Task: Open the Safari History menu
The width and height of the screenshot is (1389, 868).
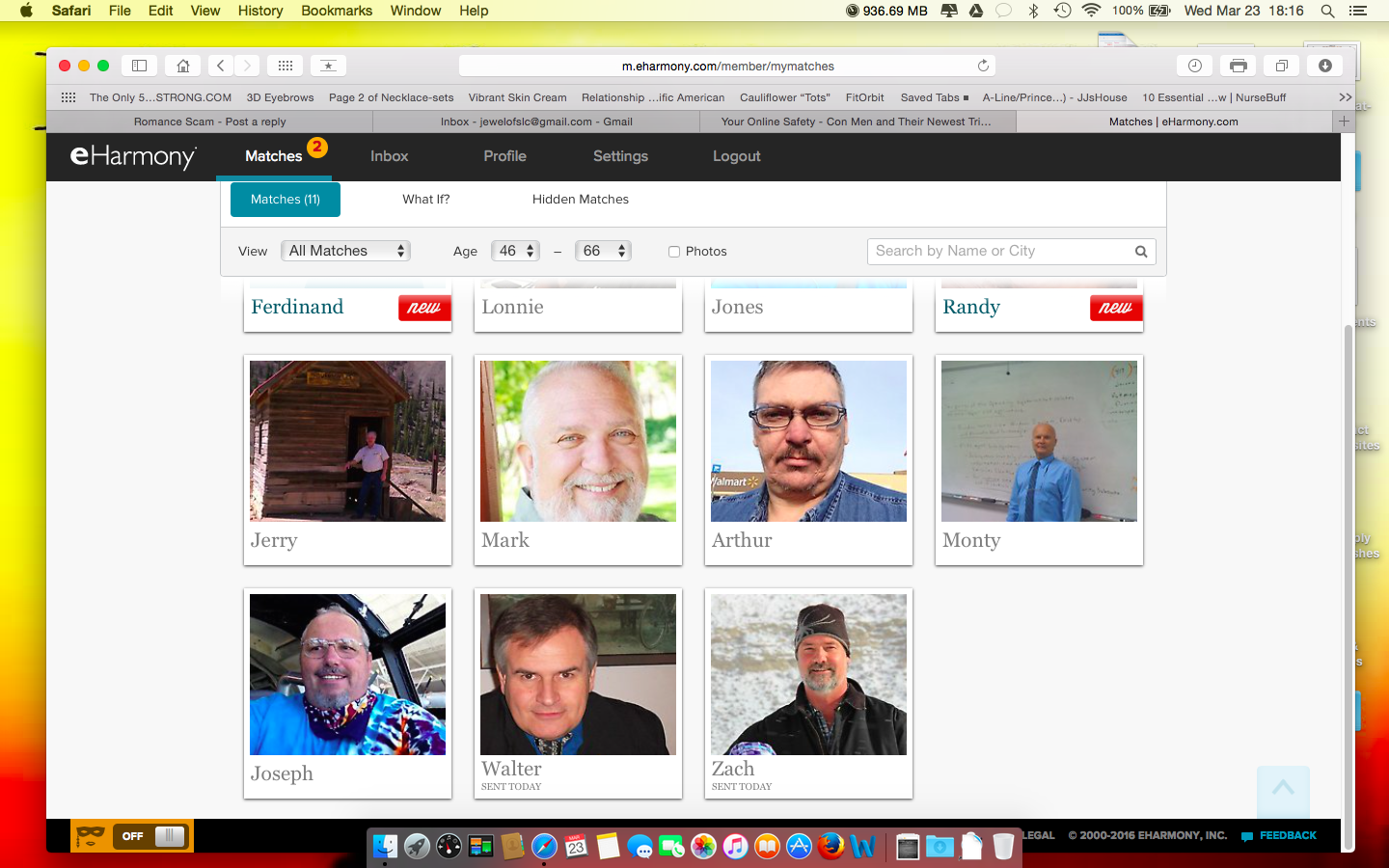Action: [260, 11]
